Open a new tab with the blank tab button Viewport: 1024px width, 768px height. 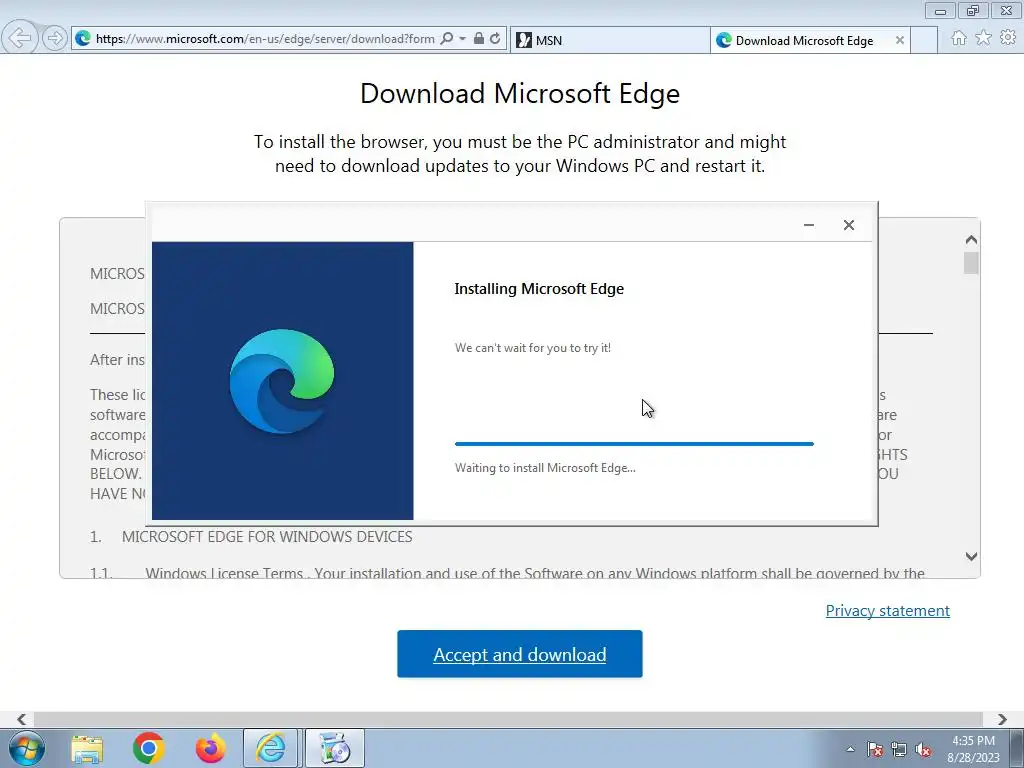(924, 40)
